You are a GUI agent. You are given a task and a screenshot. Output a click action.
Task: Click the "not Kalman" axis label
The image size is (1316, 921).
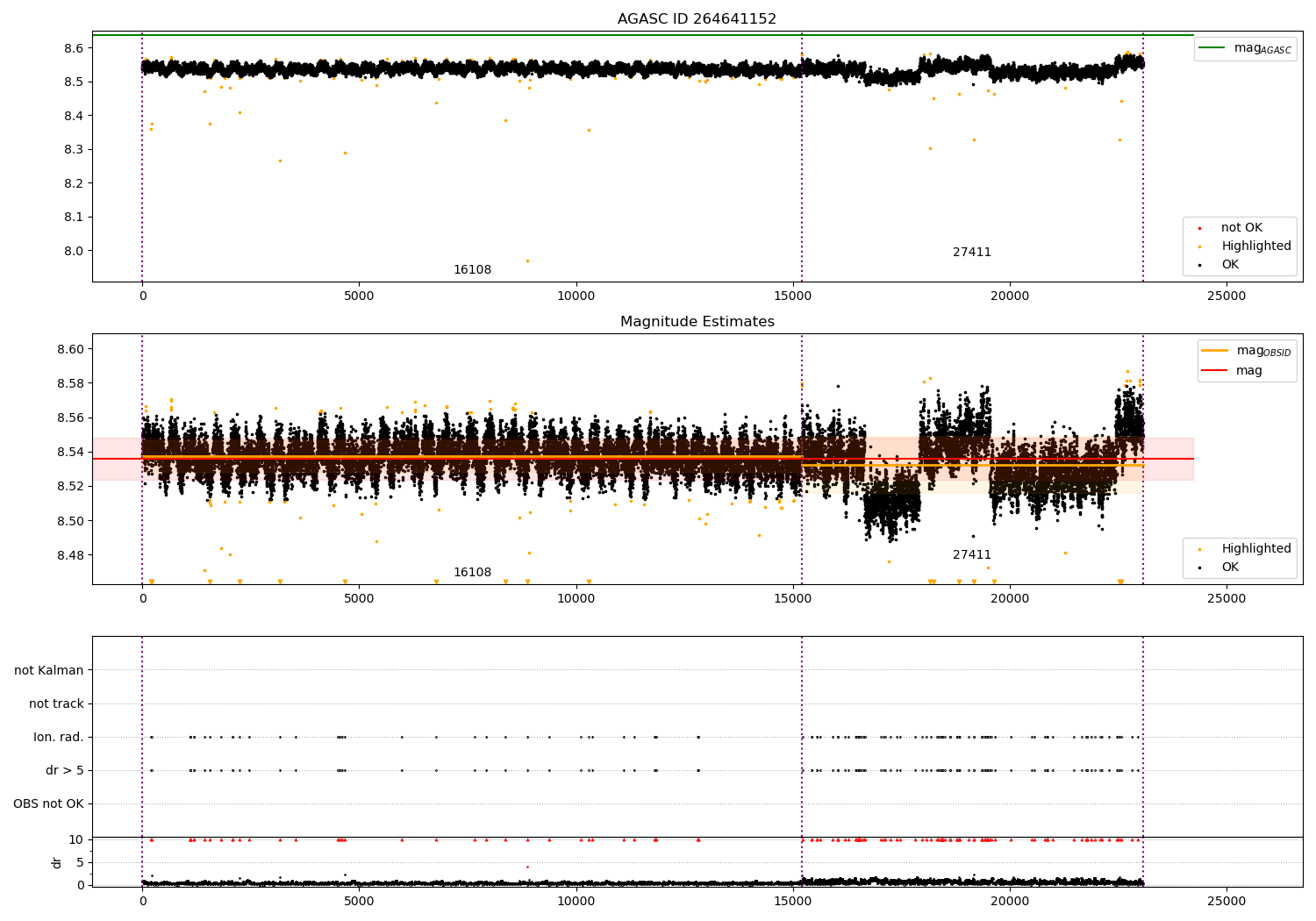(49, 670)
